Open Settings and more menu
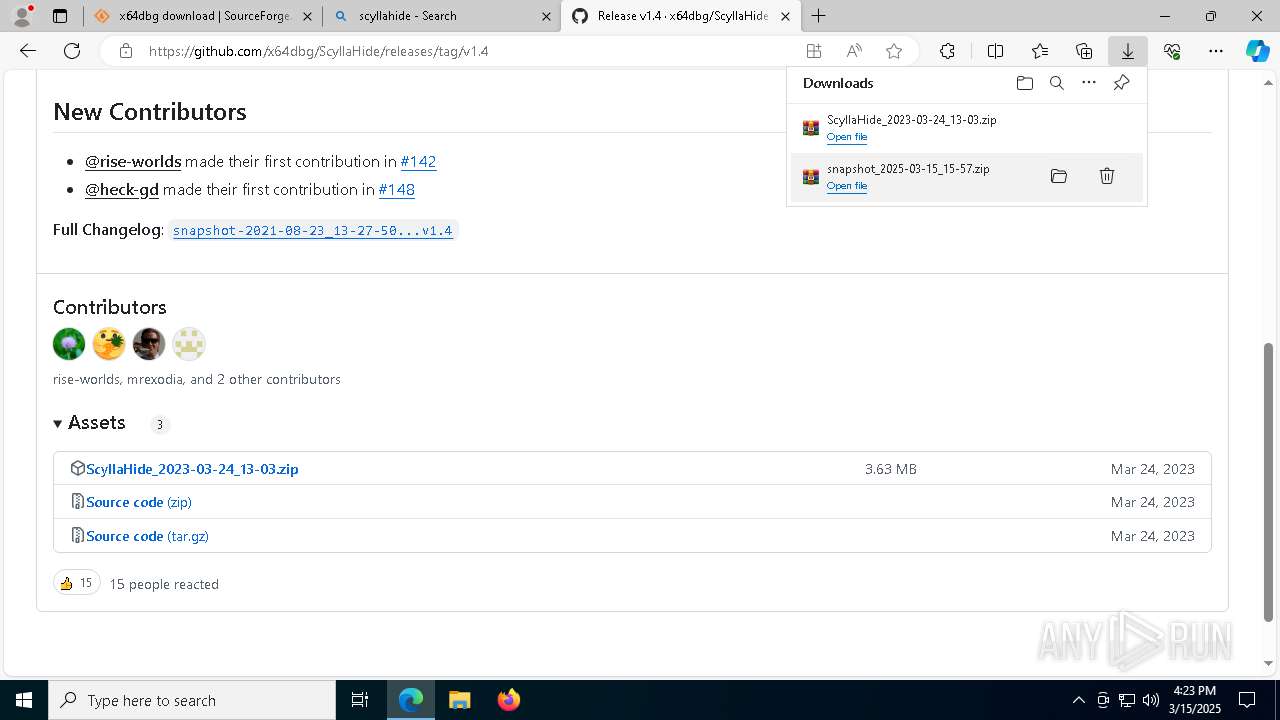The height and width of the screenshot is (720, 1280). 1216,51
